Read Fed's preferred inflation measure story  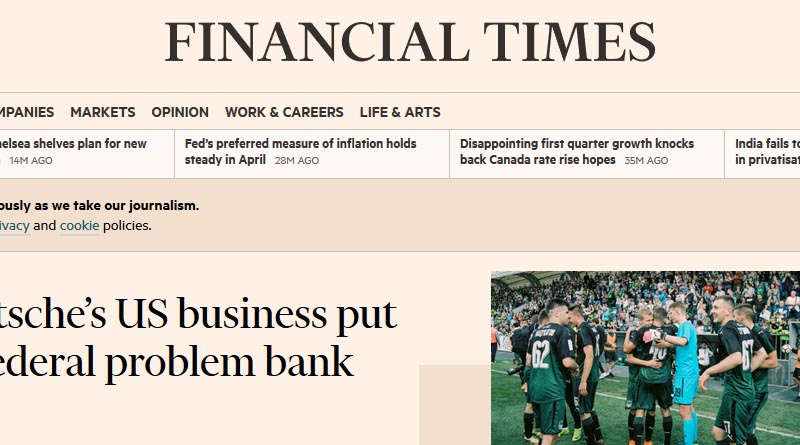tap(301, 152)
